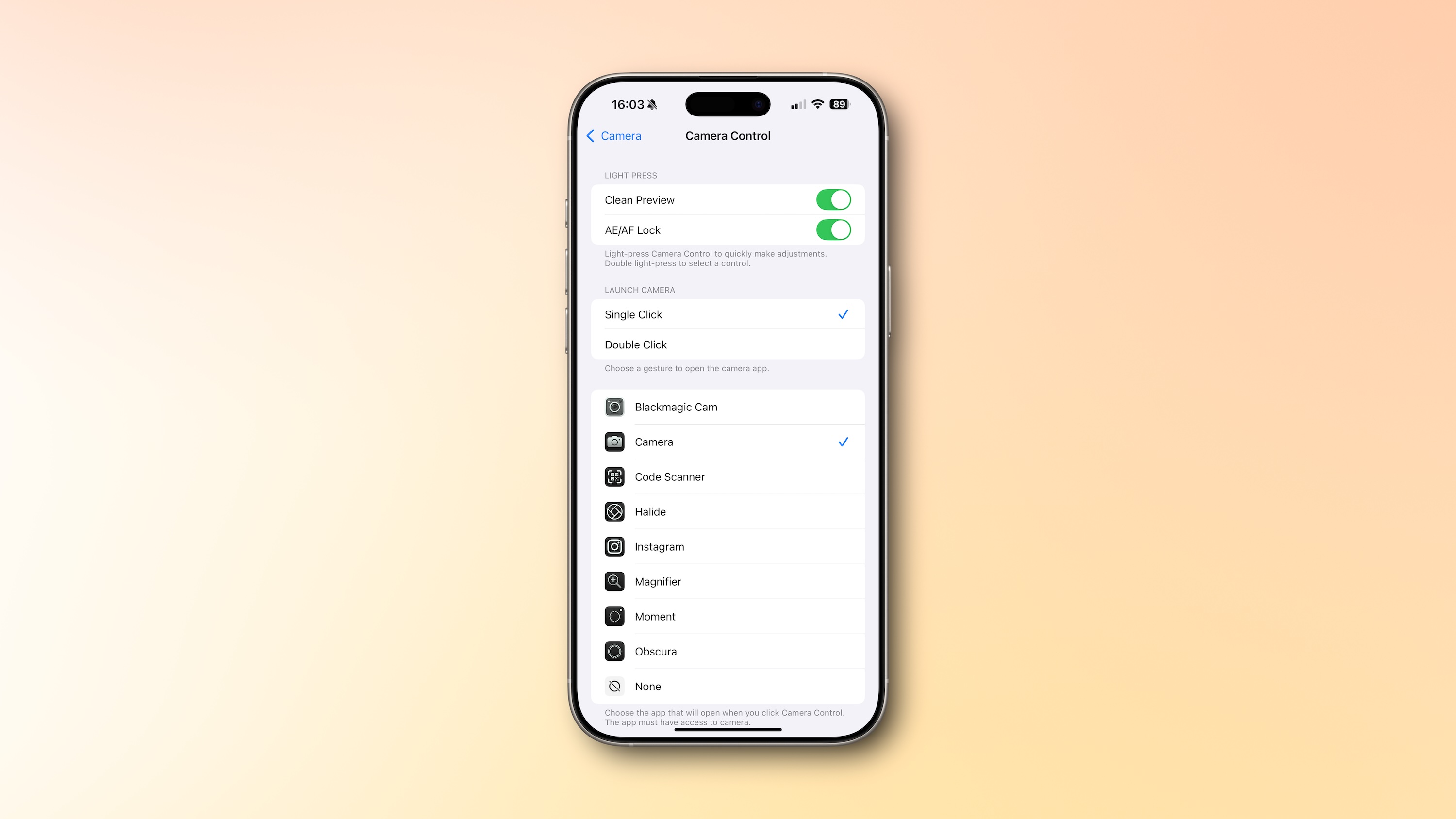Select Double Click launch gesture
The width and height of the screenshot is (1456, 819).
click(x=727, y=344)
